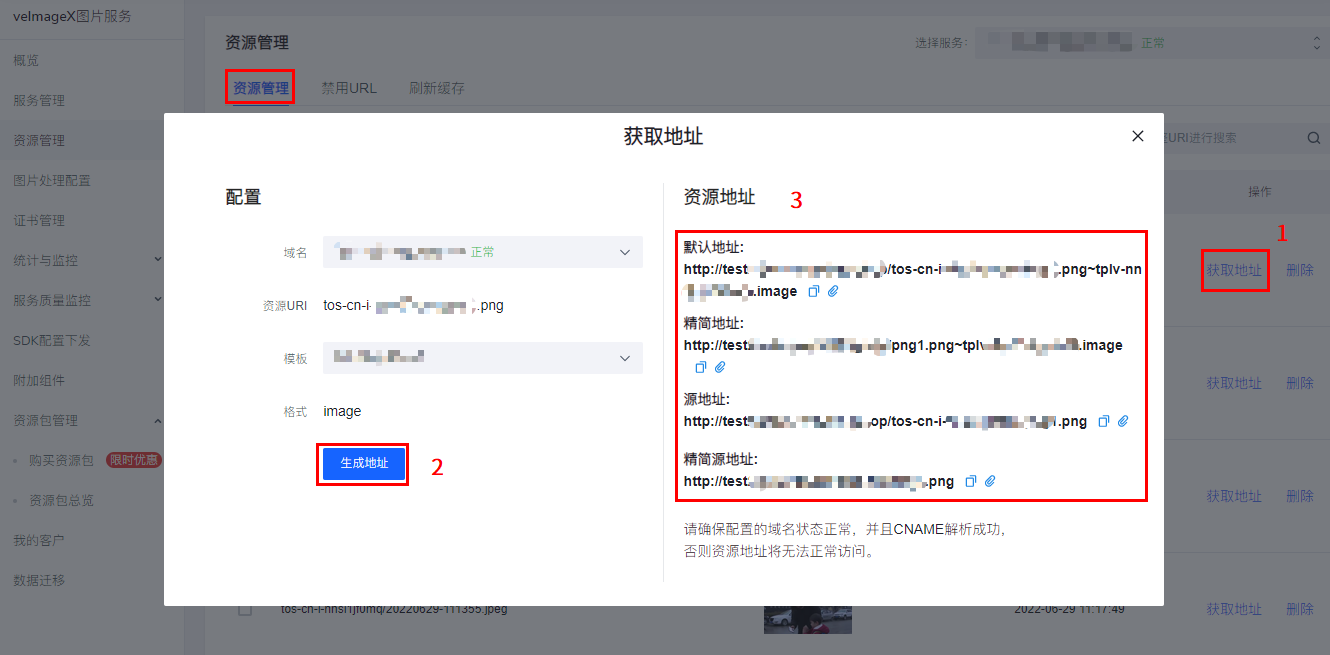Select the 资源管理 tab under the page title
Screen dimensions: 1330x655
pyautogui.click(x=261, y=88)
